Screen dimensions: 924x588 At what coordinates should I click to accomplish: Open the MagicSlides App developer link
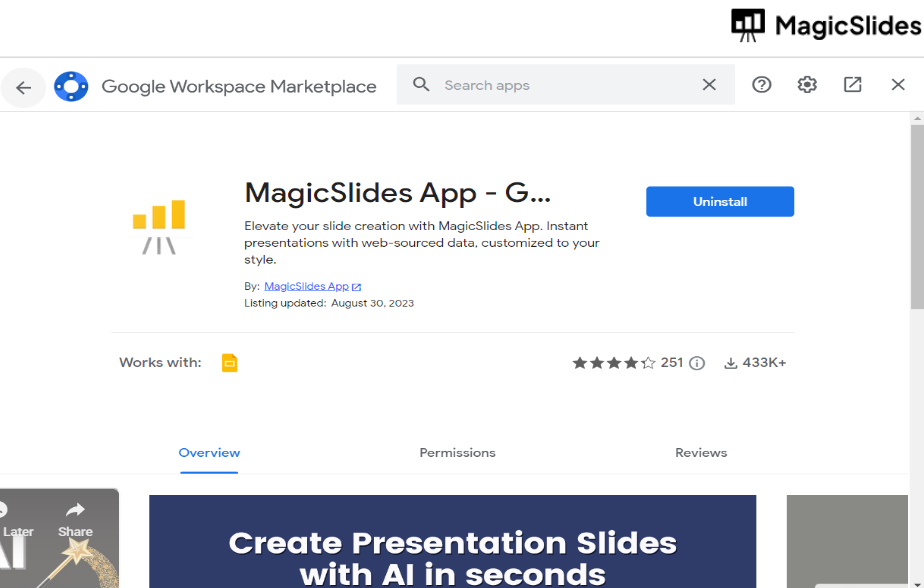pyautogui.click(x=306, y=286)
